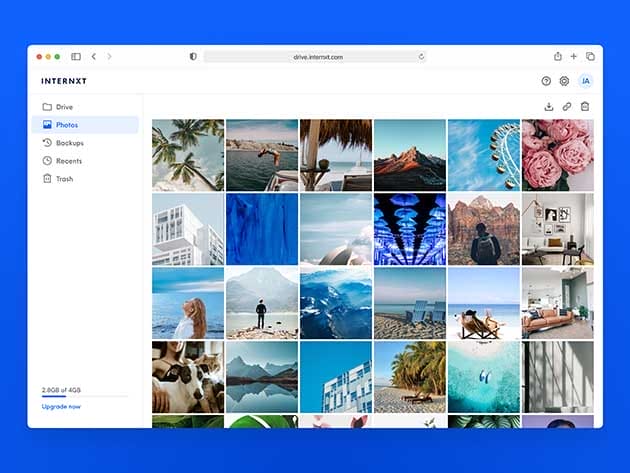
Task: Go to Recents in the sidebar
Action: [69, 161]
